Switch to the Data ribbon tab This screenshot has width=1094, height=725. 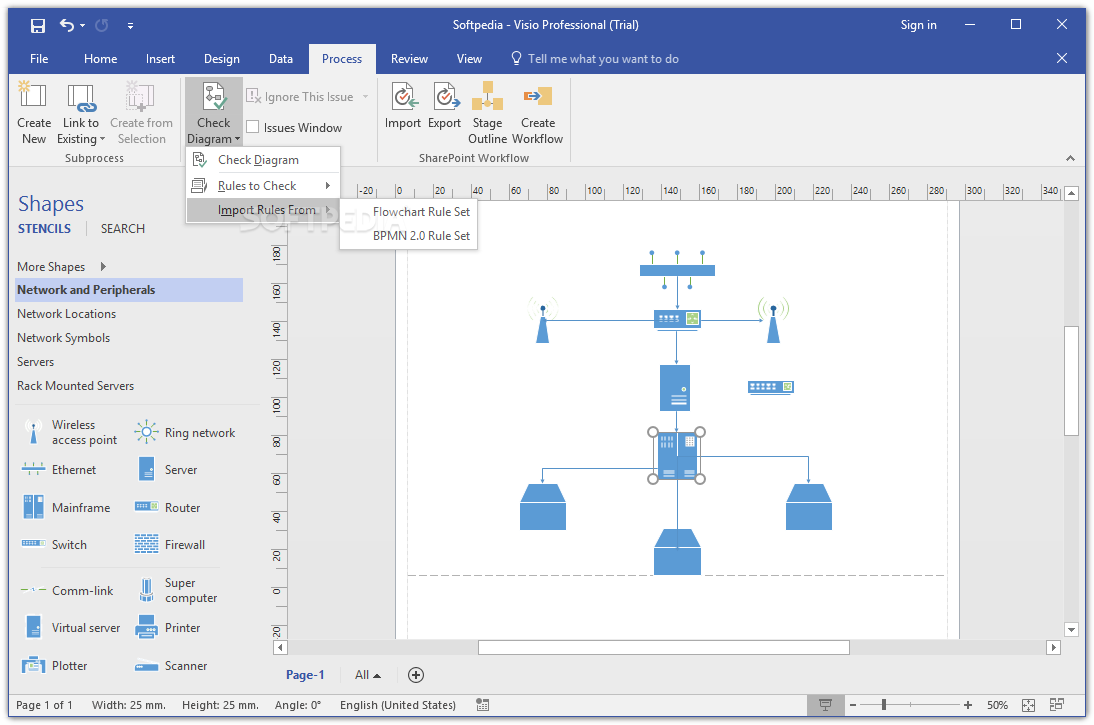point(281,59)
